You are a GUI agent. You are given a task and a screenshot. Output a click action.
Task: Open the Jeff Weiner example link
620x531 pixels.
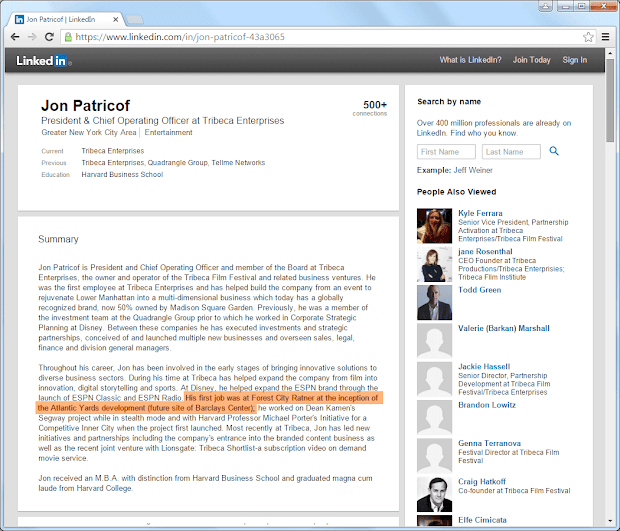pos(473,170)
